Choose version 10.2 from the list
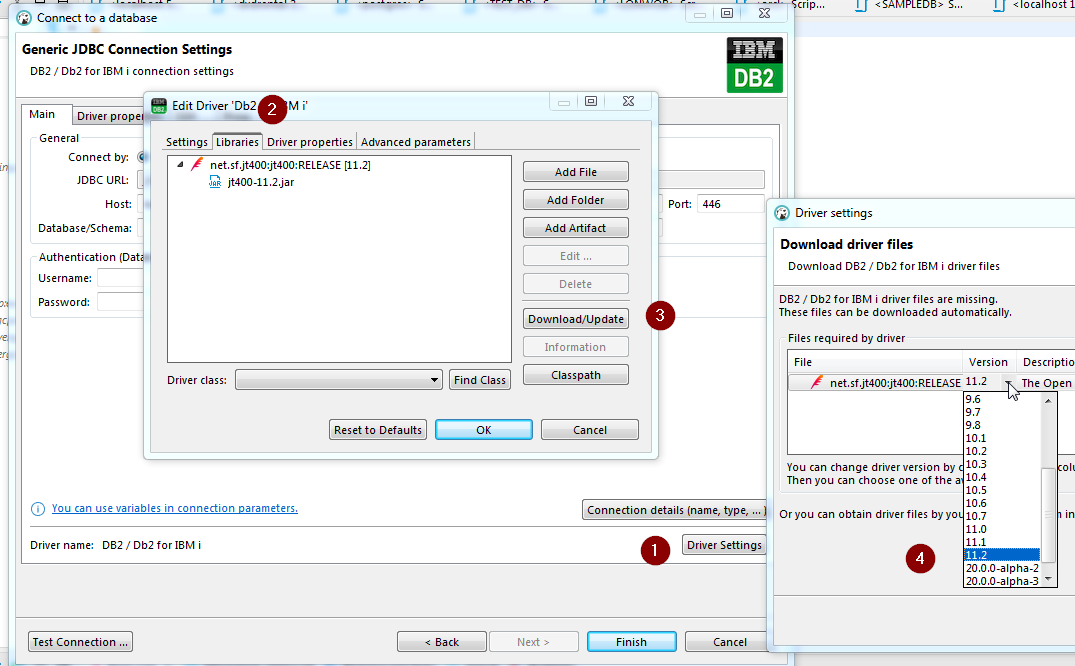Viewport: 1075px width, 666px height. [x=1002, y=451]
